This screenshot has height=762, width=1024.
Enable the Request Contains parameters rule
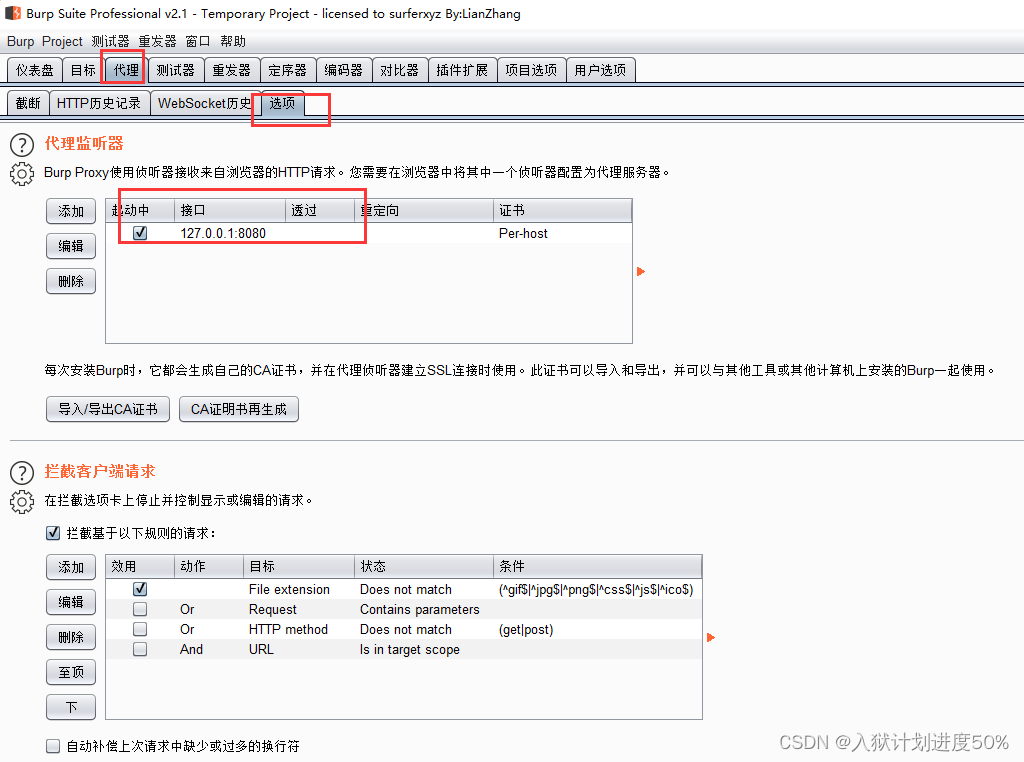[x=140, y=609]
